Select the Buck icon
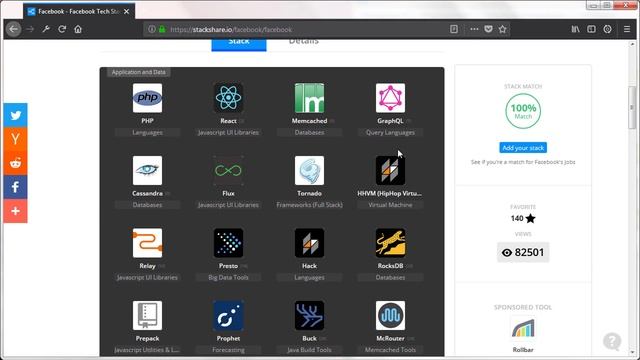Screen dimensions: 640x360 tap(309, 316)
